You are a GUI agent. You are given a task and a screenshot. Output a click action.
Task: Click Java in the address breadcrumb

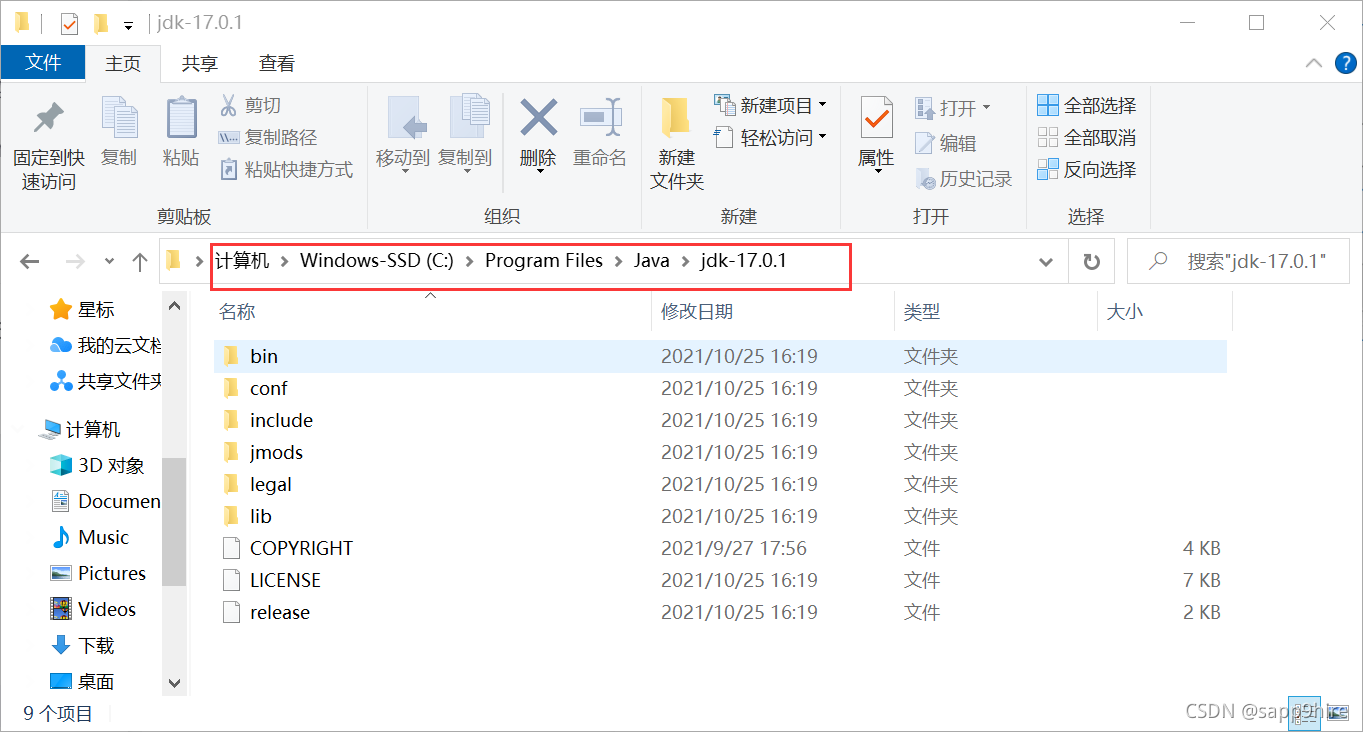point(651,261)
